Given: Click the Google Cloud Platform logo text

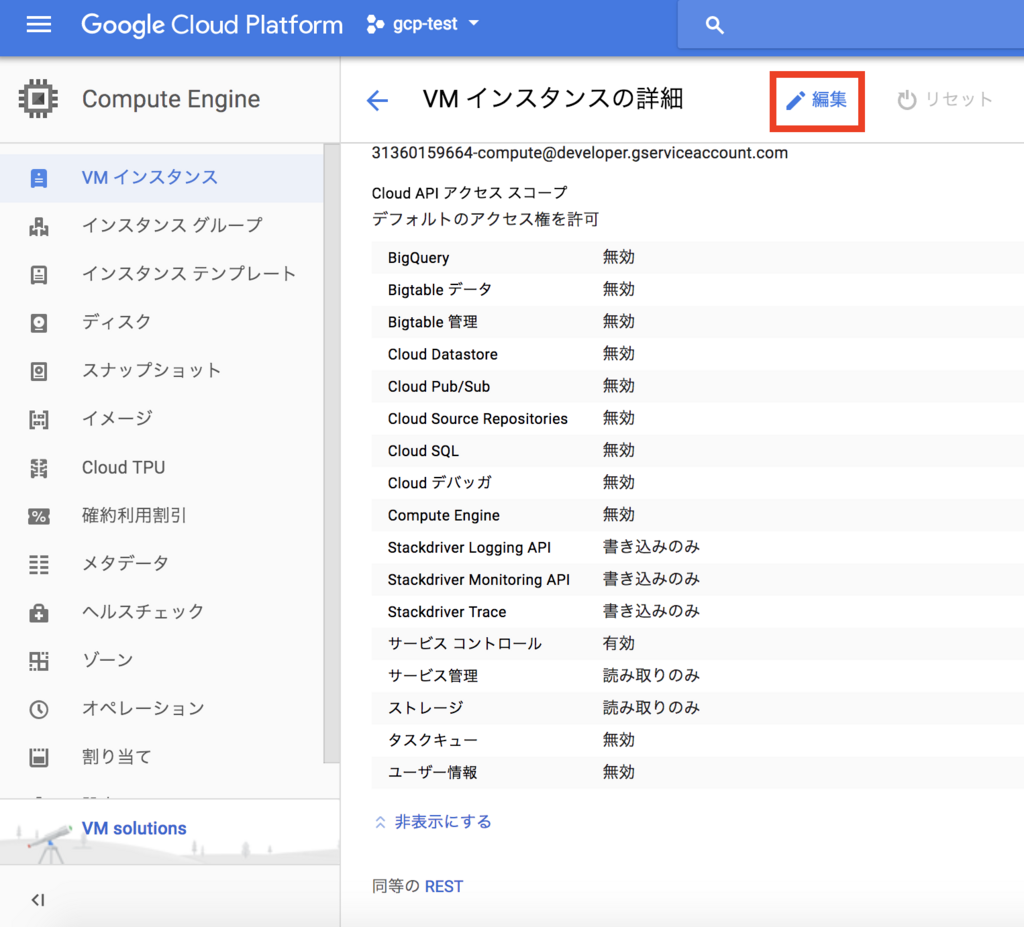Looking at the screenshot, I should point(212,25).
